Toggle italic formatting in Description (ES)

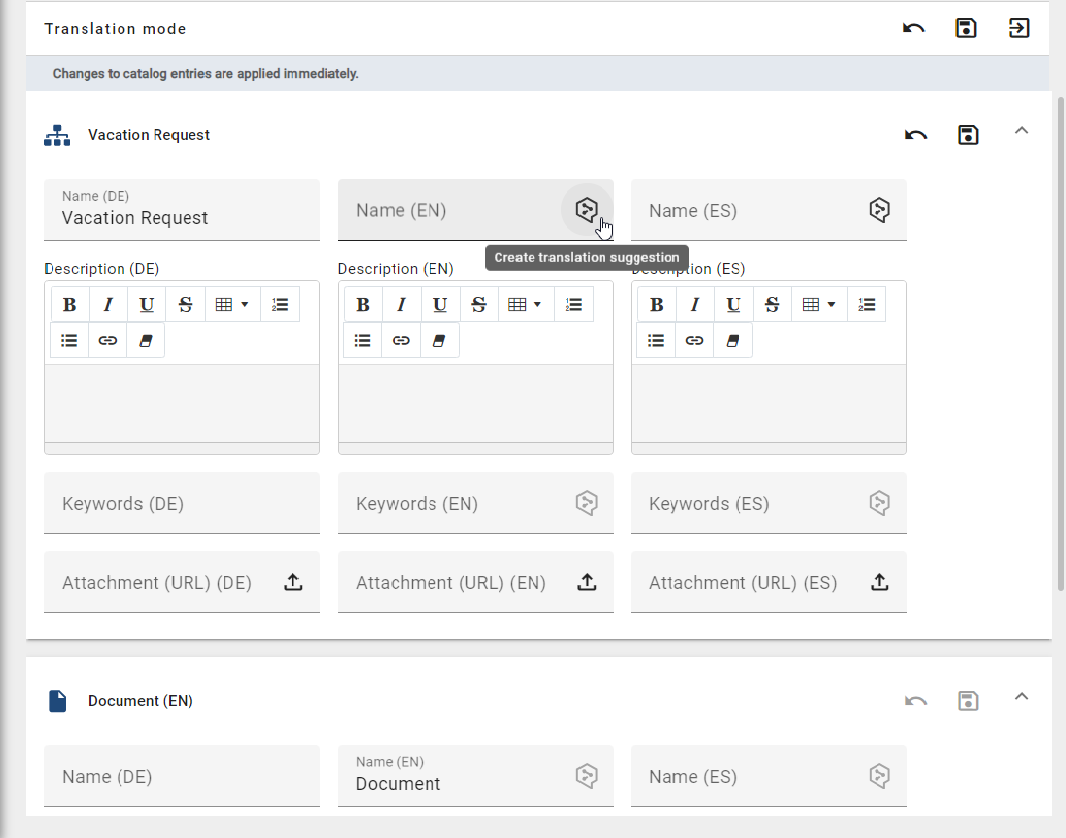[694, 303]
